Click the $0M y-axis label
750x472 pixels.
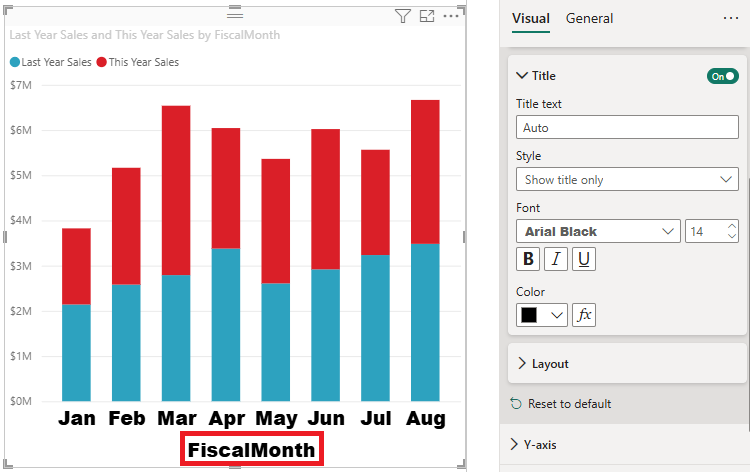21,401
